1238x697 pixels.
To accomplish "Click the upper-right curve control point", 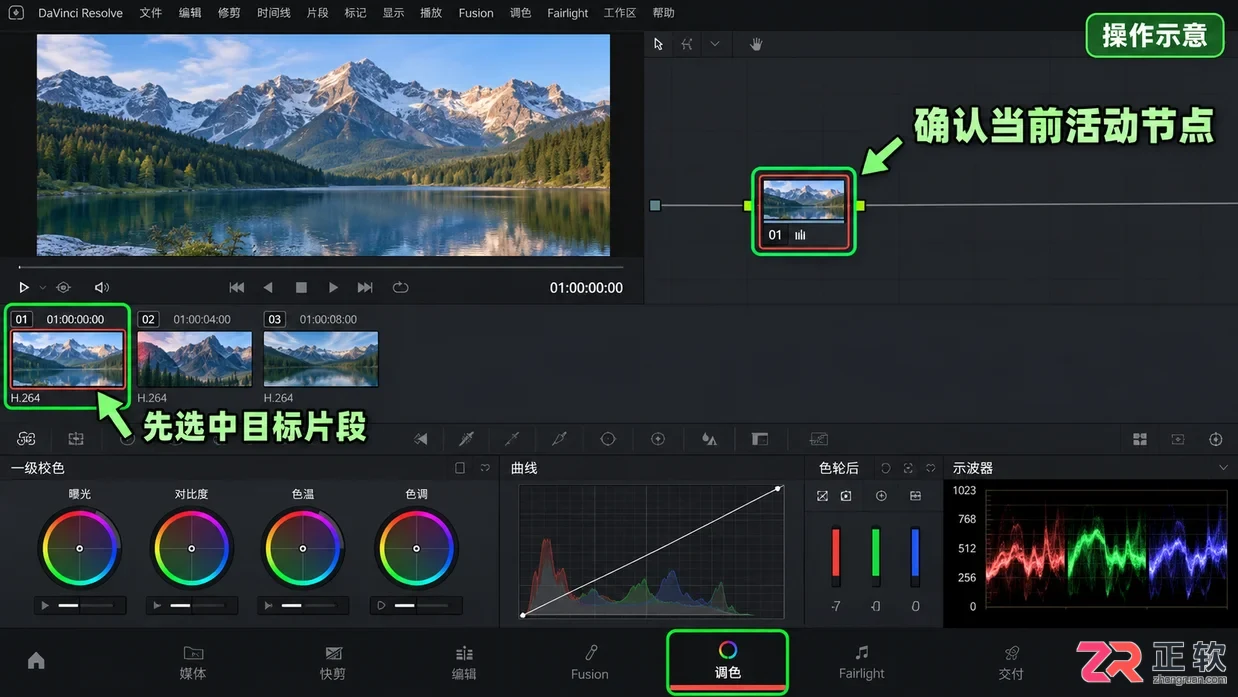I will pos(778,489).
